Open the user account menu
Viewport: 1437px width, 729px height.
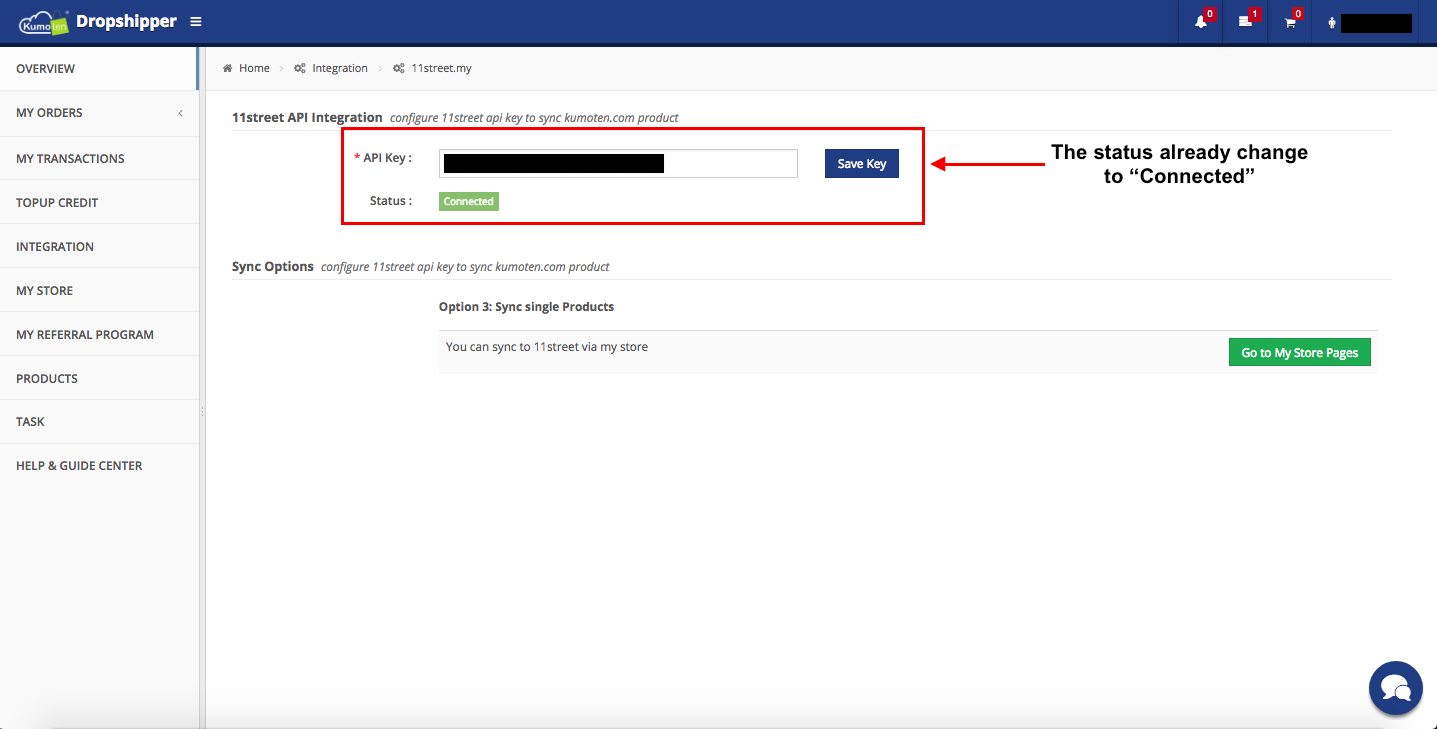pyautogui.click(x=1369, y=22)
